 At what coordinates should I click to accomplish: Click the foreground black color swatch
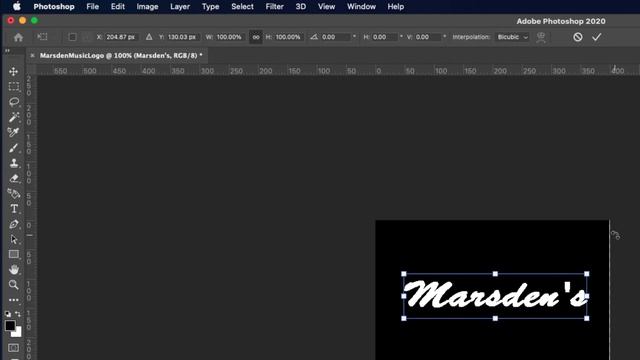[x=10, y=325]
